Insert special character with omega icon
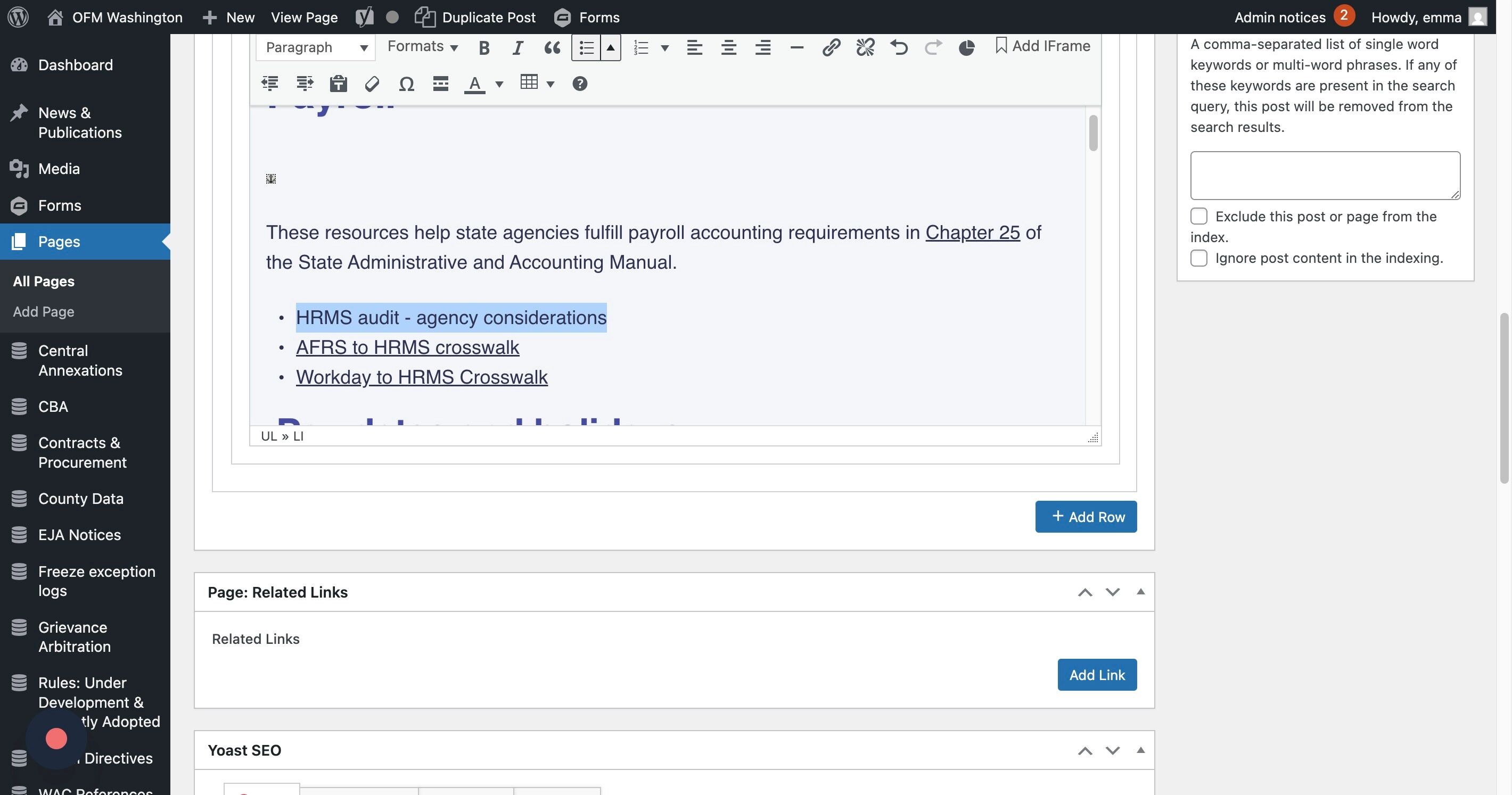Screen dimensions: 1512x795 [406, 84]
